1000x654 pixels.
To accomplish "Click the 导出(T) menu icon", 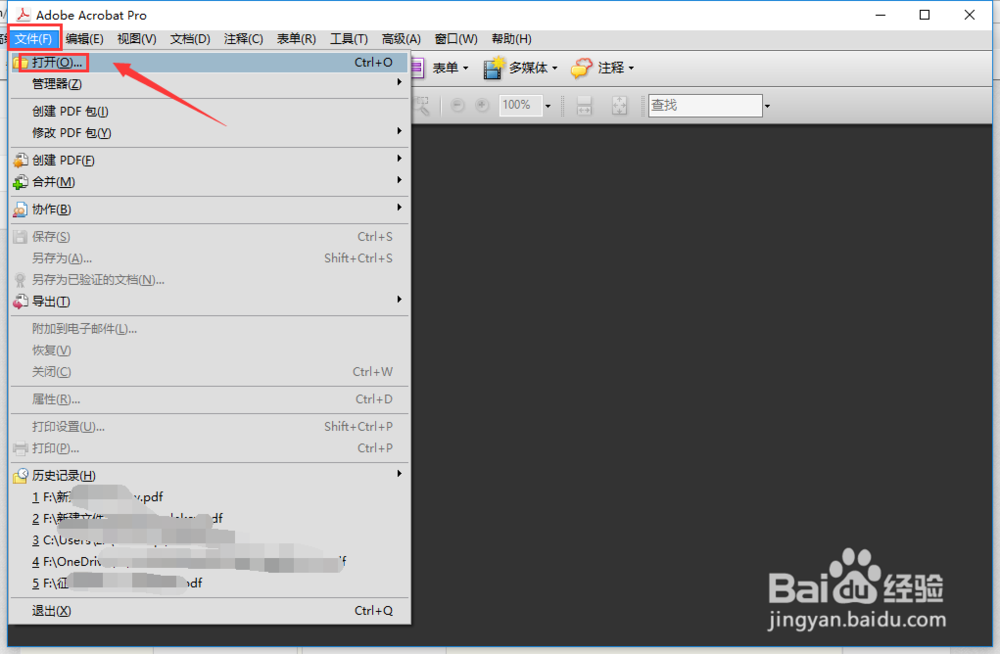I will 20,301.
